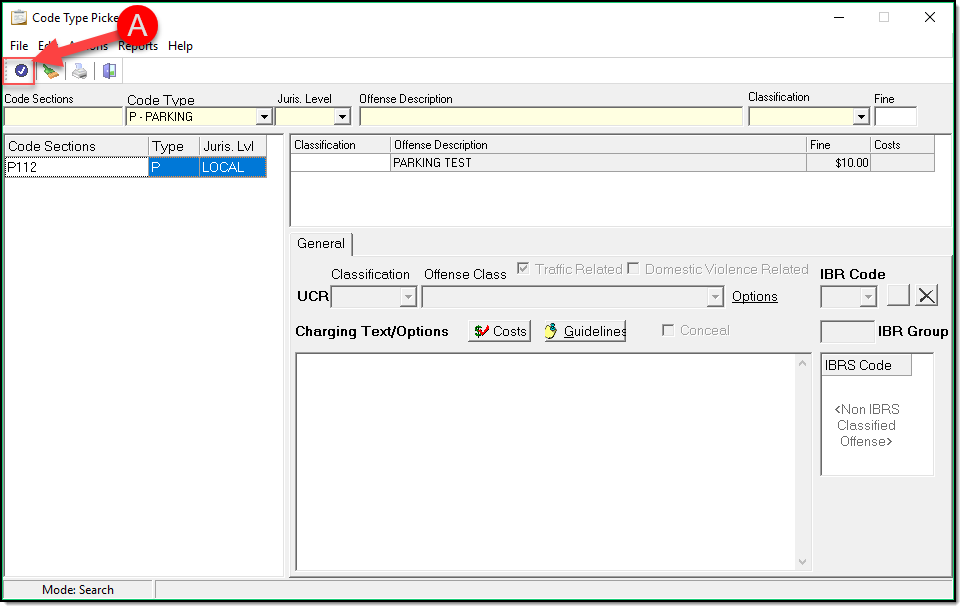Image resolution: width=964 pixels, height=610 pixels.
Task: Open the File menu
Action: 19,46
